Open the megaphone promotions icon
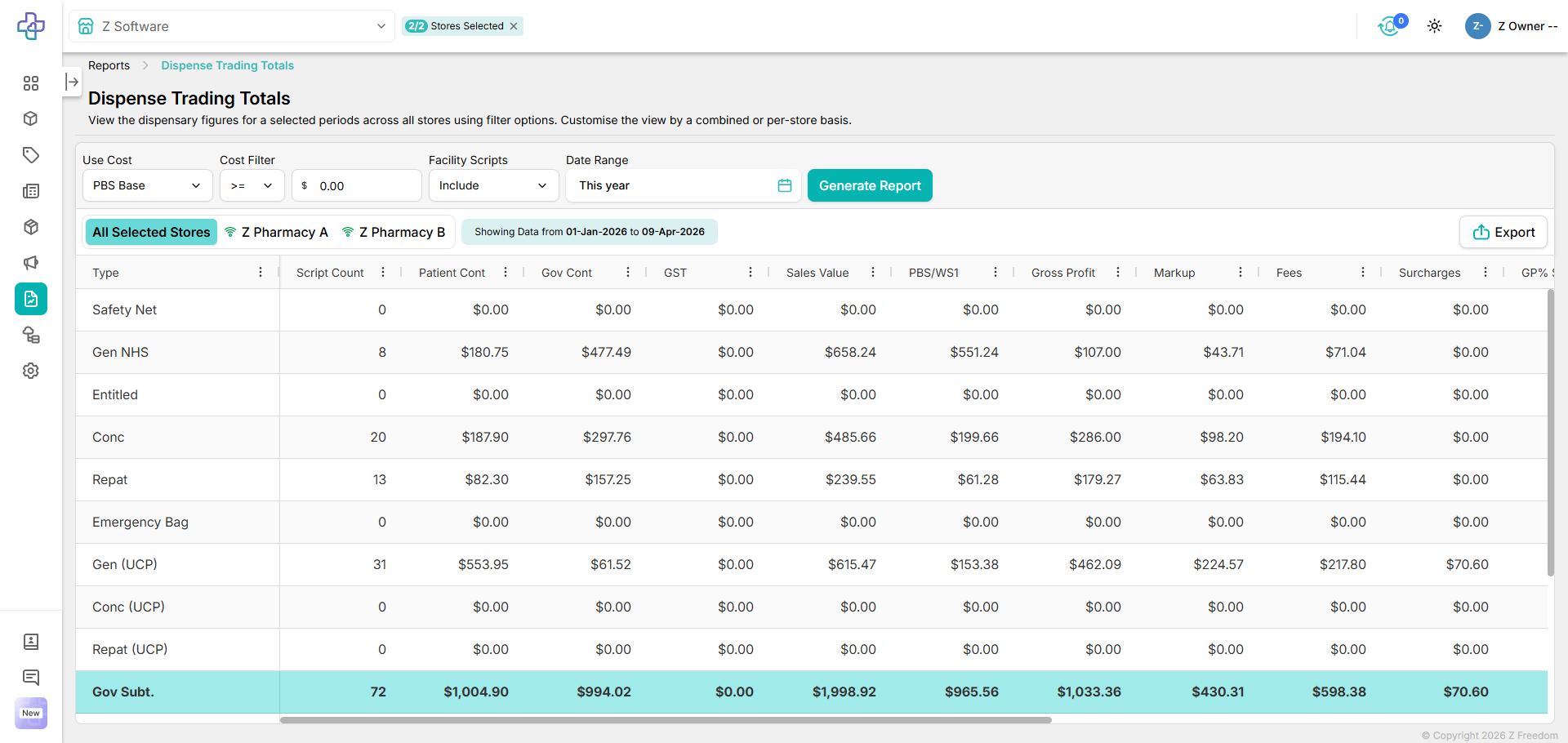 click(31, 263)
